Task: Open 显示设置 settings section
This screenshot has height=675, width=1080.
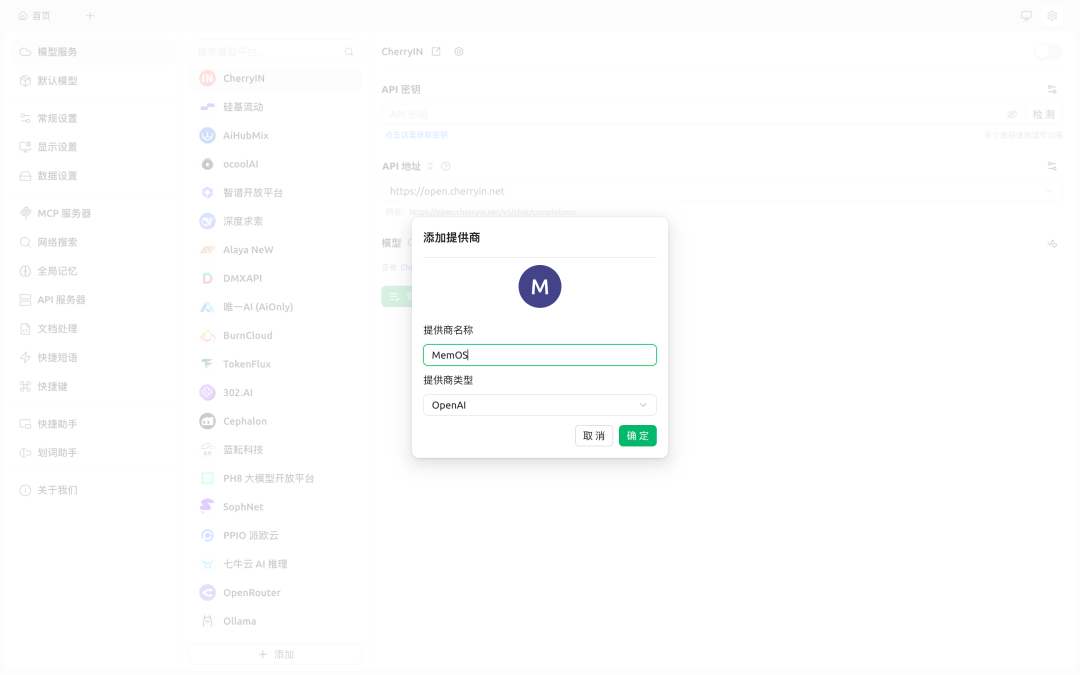Action: [94, 147]
